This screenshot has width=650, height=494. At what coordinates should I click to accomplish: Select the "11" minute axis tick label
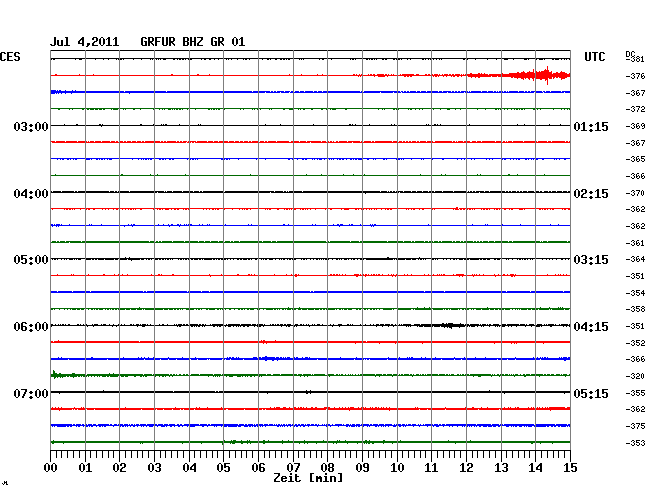pyautogui.click(x=431, y=467)
